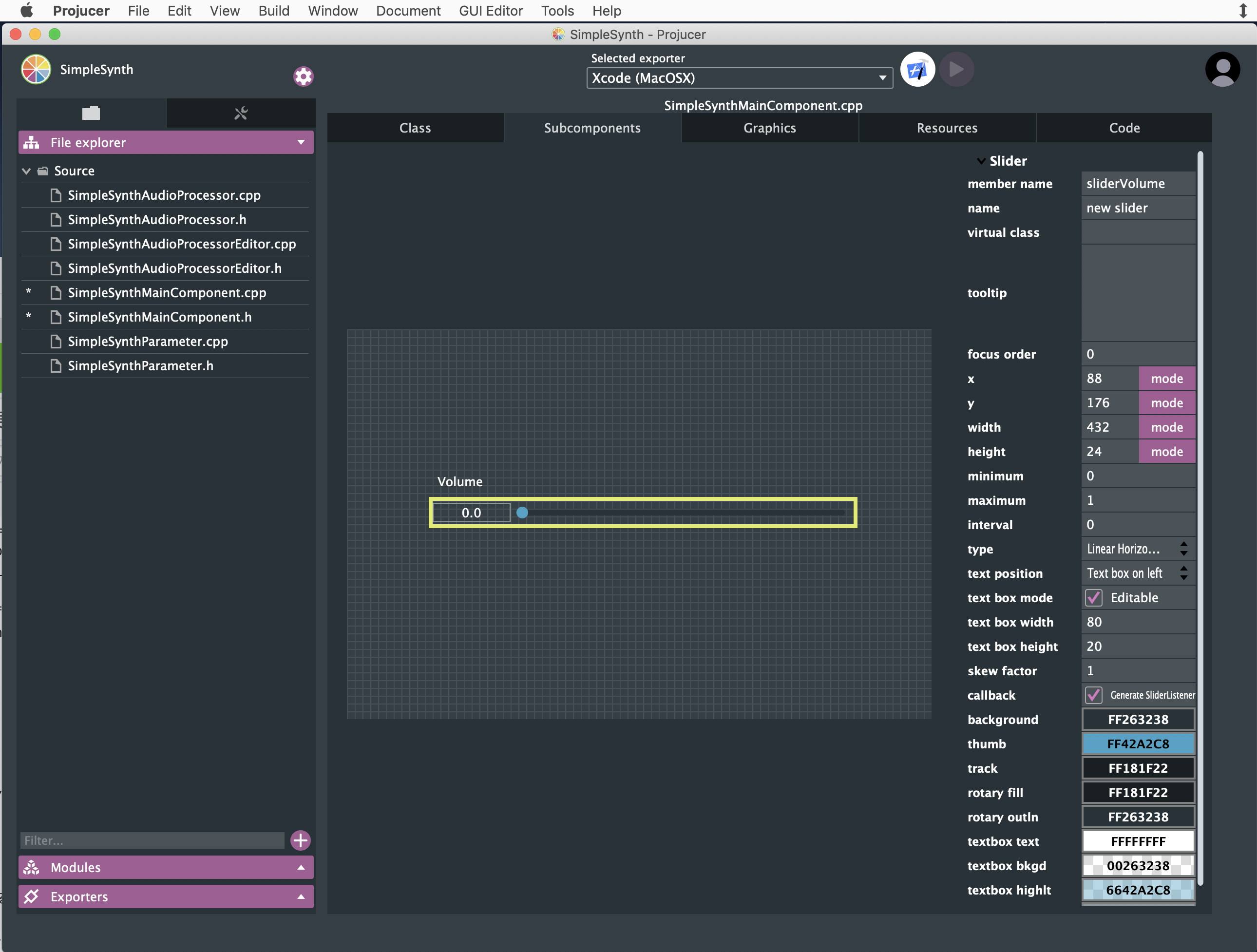Toggle the Editable checkbox for text box mode
Viewport: 1257px width, 952px height.
1094,597
